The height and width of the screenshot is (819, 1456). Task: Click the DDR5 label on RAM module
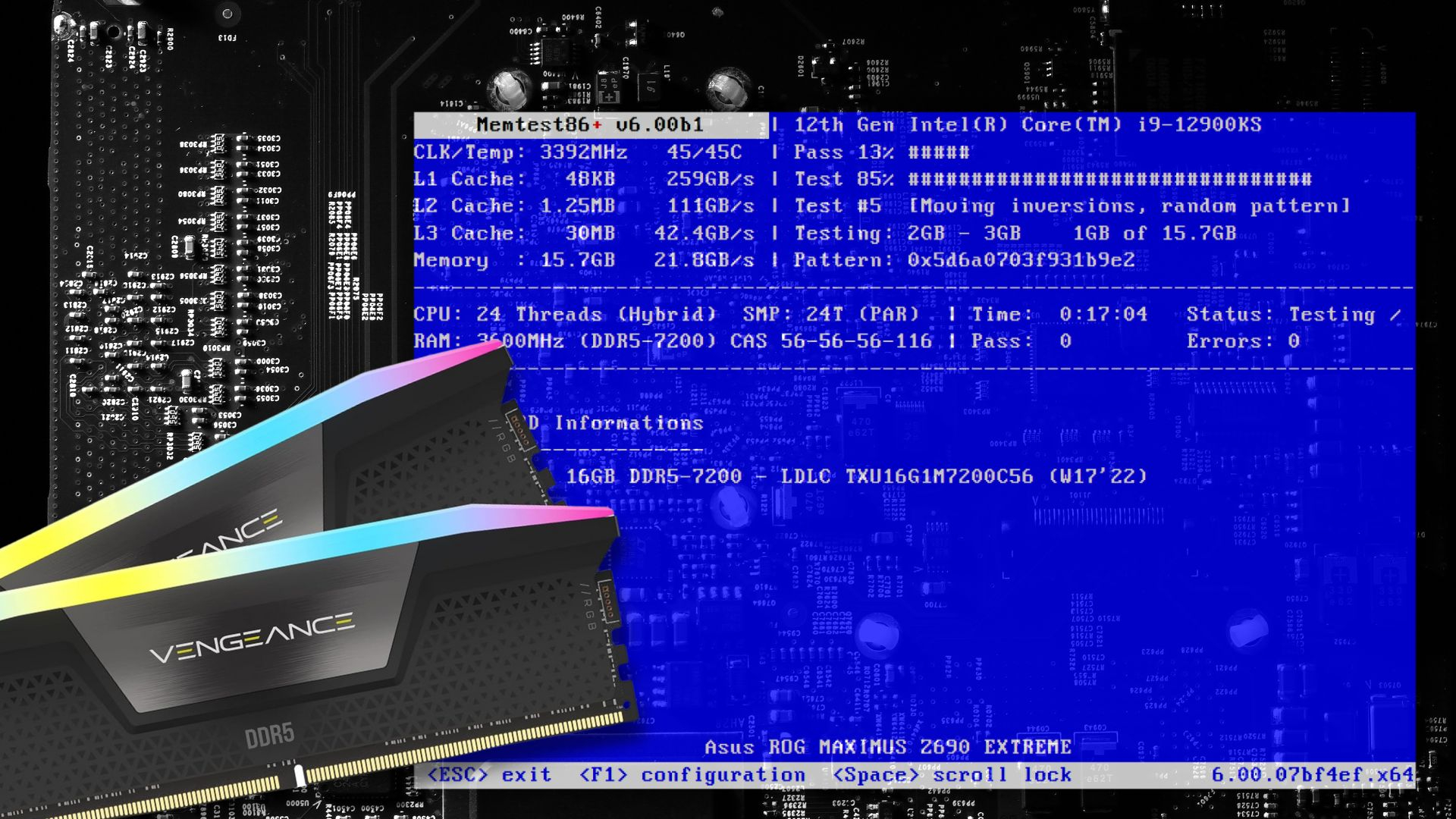269,735
